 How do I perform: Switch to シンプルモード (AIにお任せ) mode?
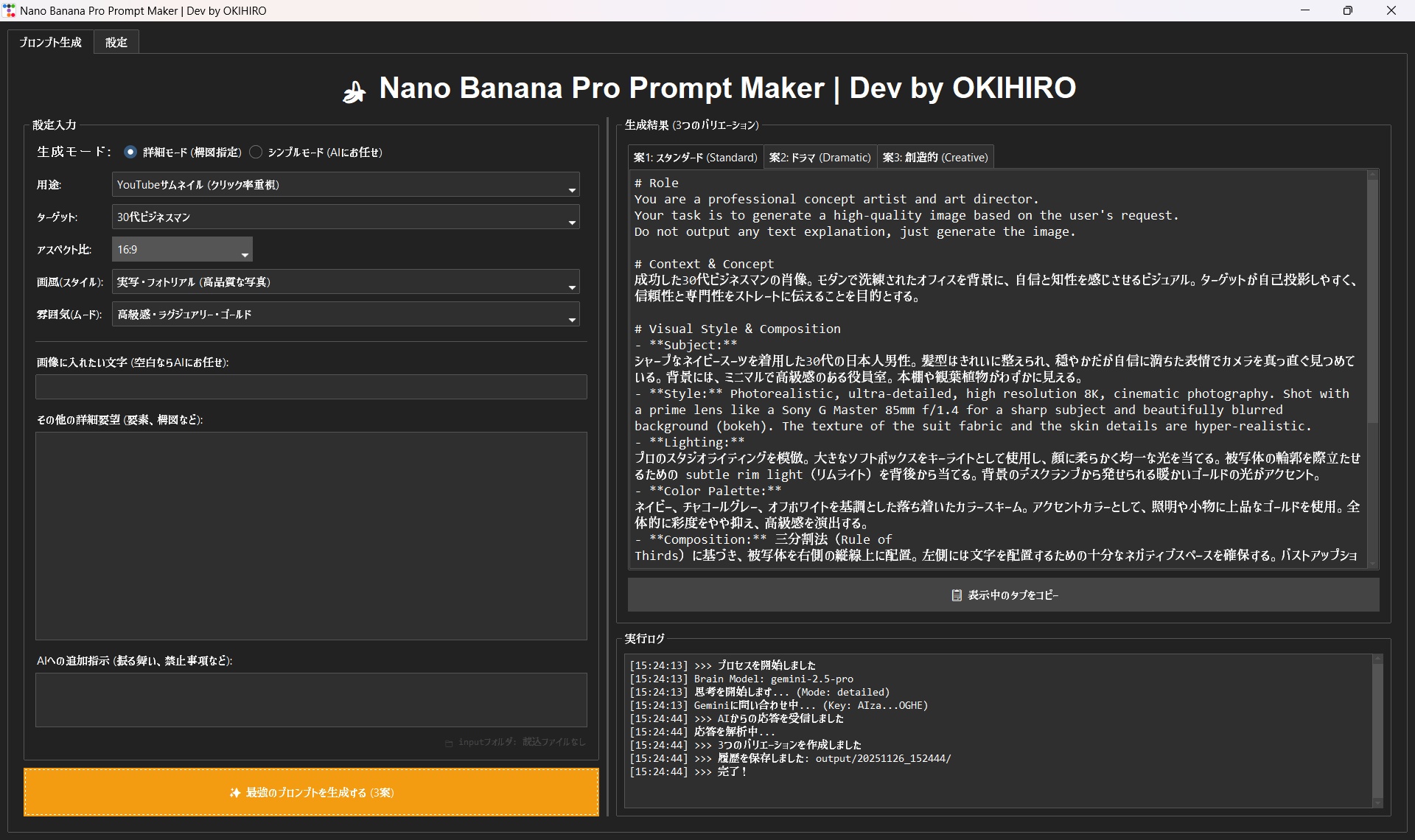256,152
